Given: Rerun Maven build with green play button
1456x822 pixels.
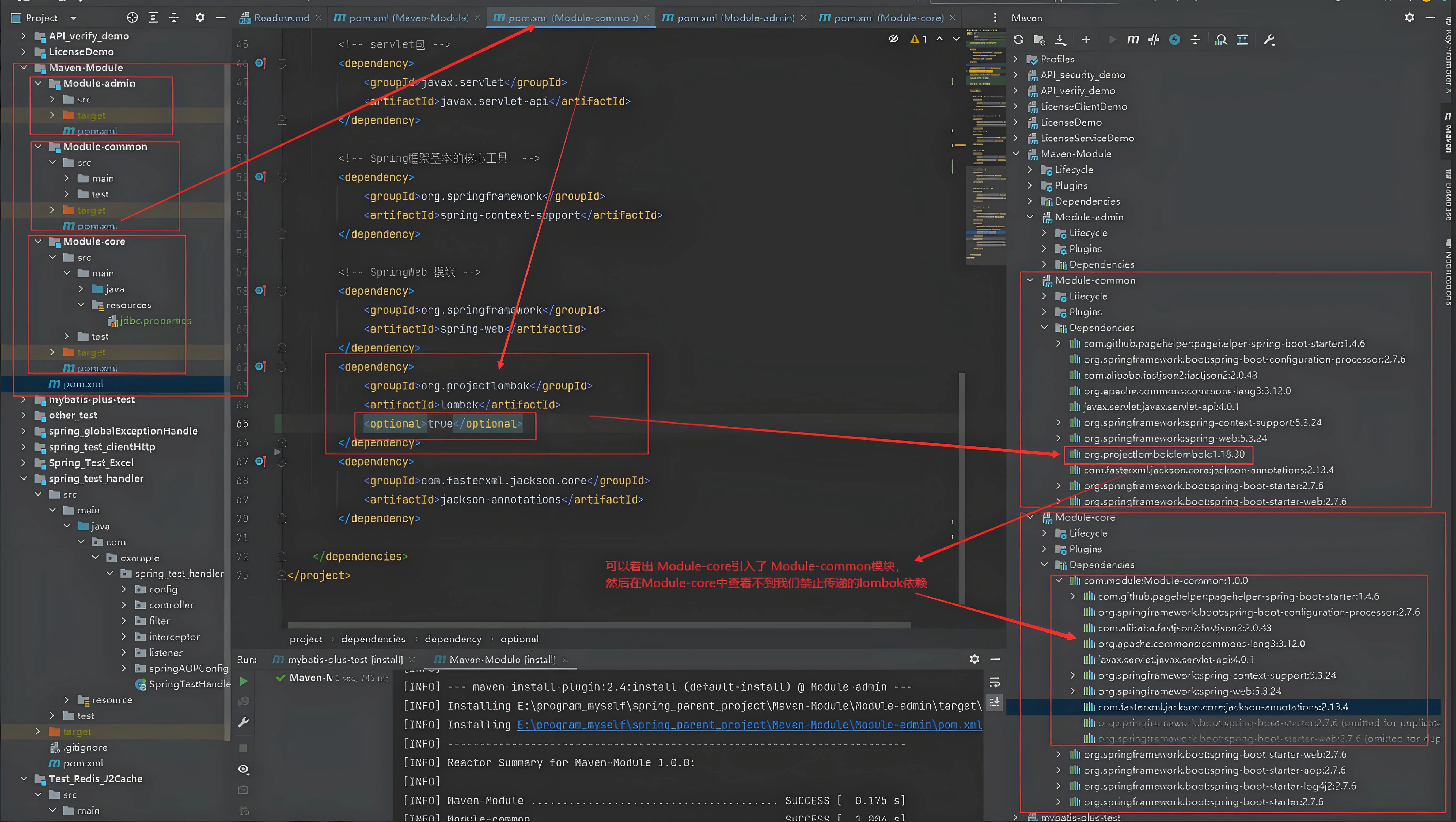Looking at the screenshot, I should point(244,681).
